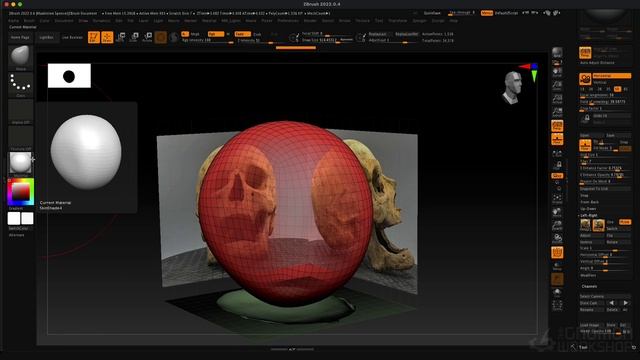Image resolution: width=640 pixels, height=360 pixels.
Task: Toggle PolyF polyframe display
Action: click(557, 253)
